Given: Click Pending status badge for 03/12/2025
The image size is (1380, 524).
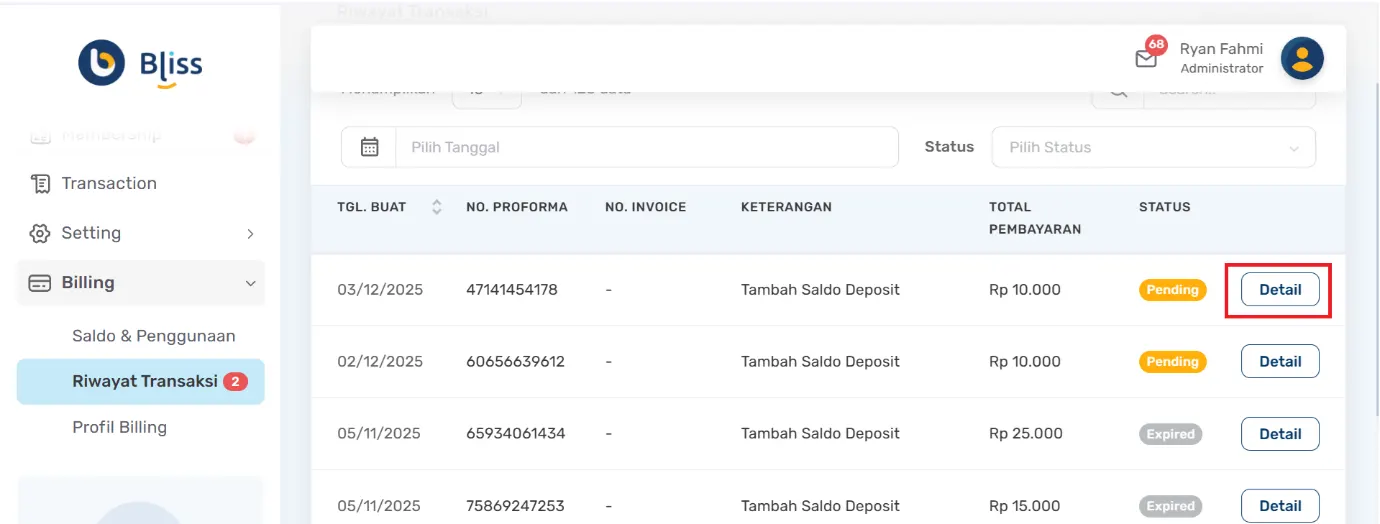Looking at the screenshot, I should pyautogui.click(x=1173, y=290).
